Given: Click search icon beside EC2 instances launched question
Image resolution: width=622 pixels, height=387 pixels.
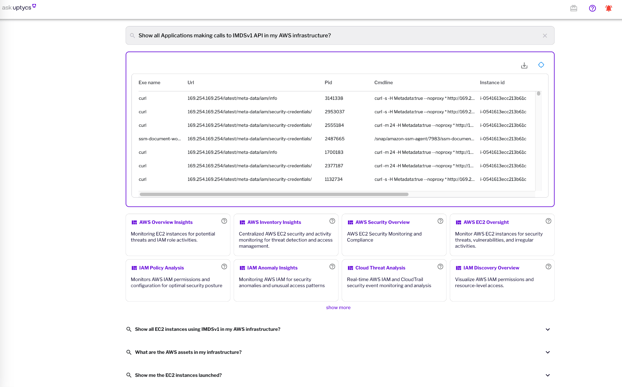Looking at the screenshot, I should [129, 375].
